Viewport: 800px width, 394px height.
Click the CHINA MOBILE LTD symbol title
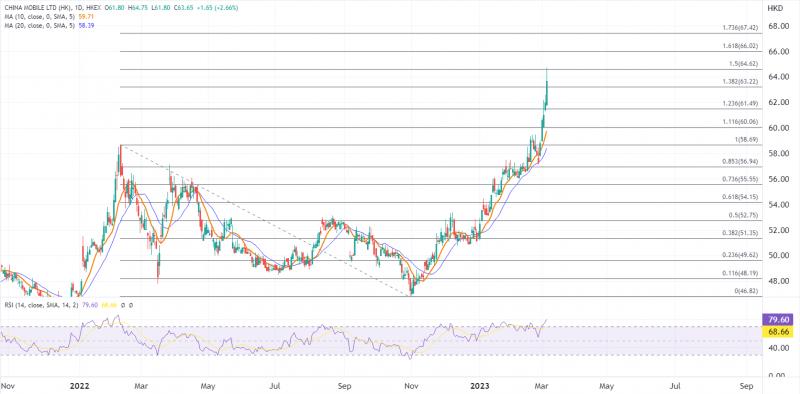tap(27, 8)
